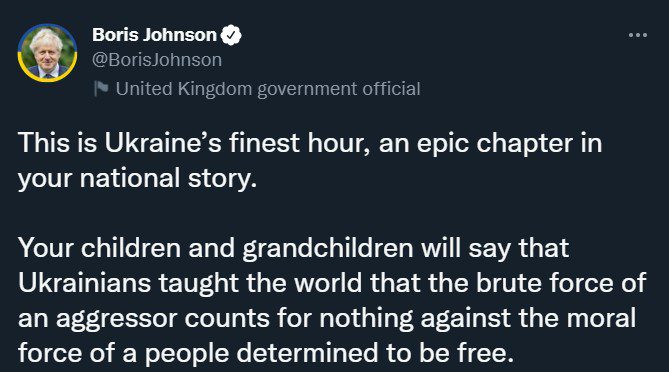
Task: Click the flag icon beside government label
Action: [x=101, y=89]
